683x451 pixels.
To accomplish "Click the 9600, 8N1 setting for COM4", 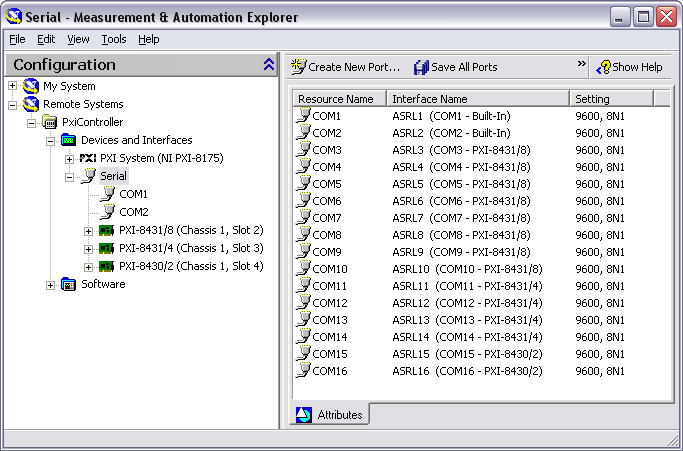I will coord(600,167).
